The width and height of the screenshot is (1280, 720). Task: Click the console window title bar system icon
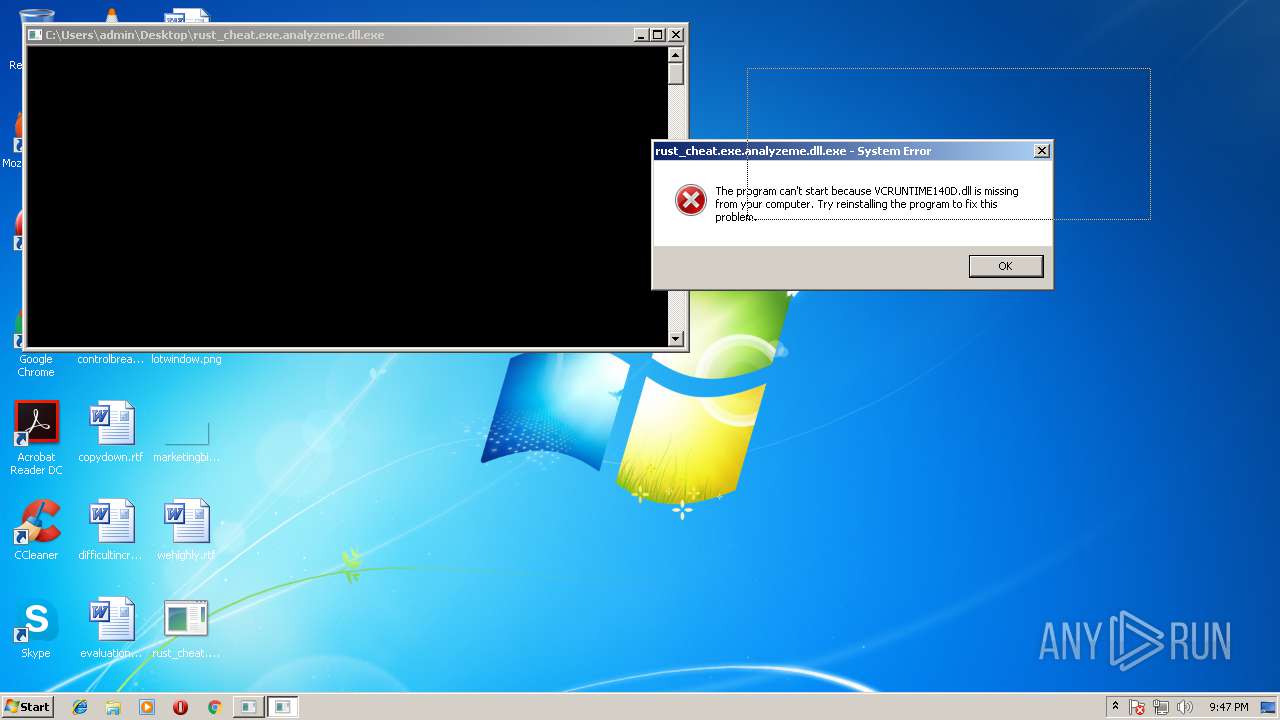coord(35,35)
